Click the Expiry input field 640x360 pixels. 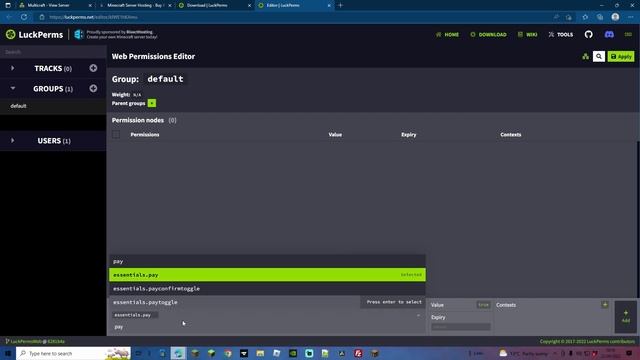[461, 327]
